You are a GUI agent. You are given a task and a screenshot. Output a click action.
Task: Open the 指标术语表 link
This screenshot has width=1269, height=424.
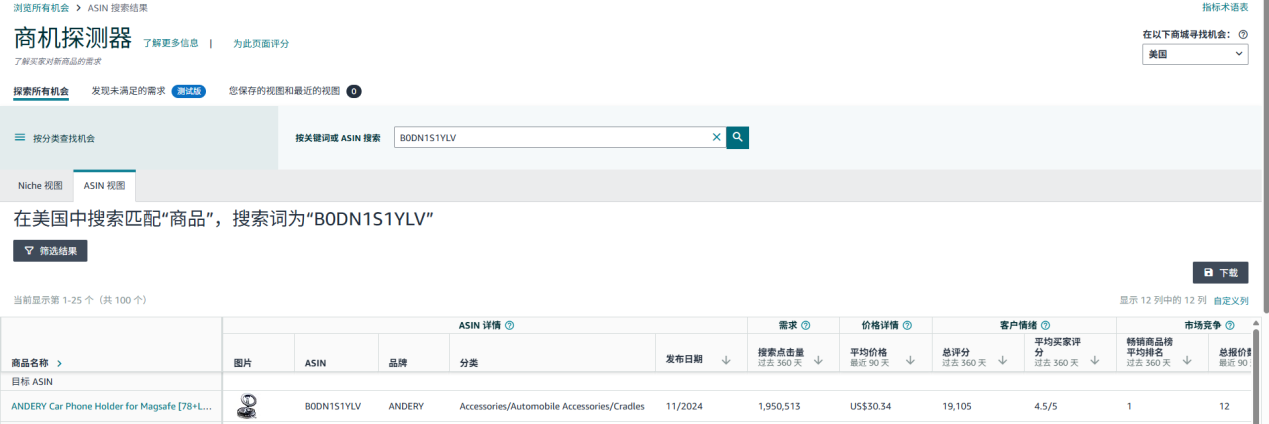tap(1225, 7)
